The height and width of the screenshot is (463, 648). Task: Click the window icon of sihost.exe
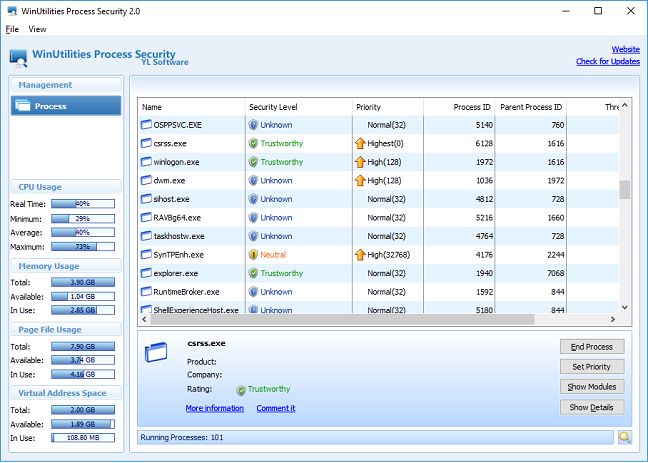pos(146,199)
